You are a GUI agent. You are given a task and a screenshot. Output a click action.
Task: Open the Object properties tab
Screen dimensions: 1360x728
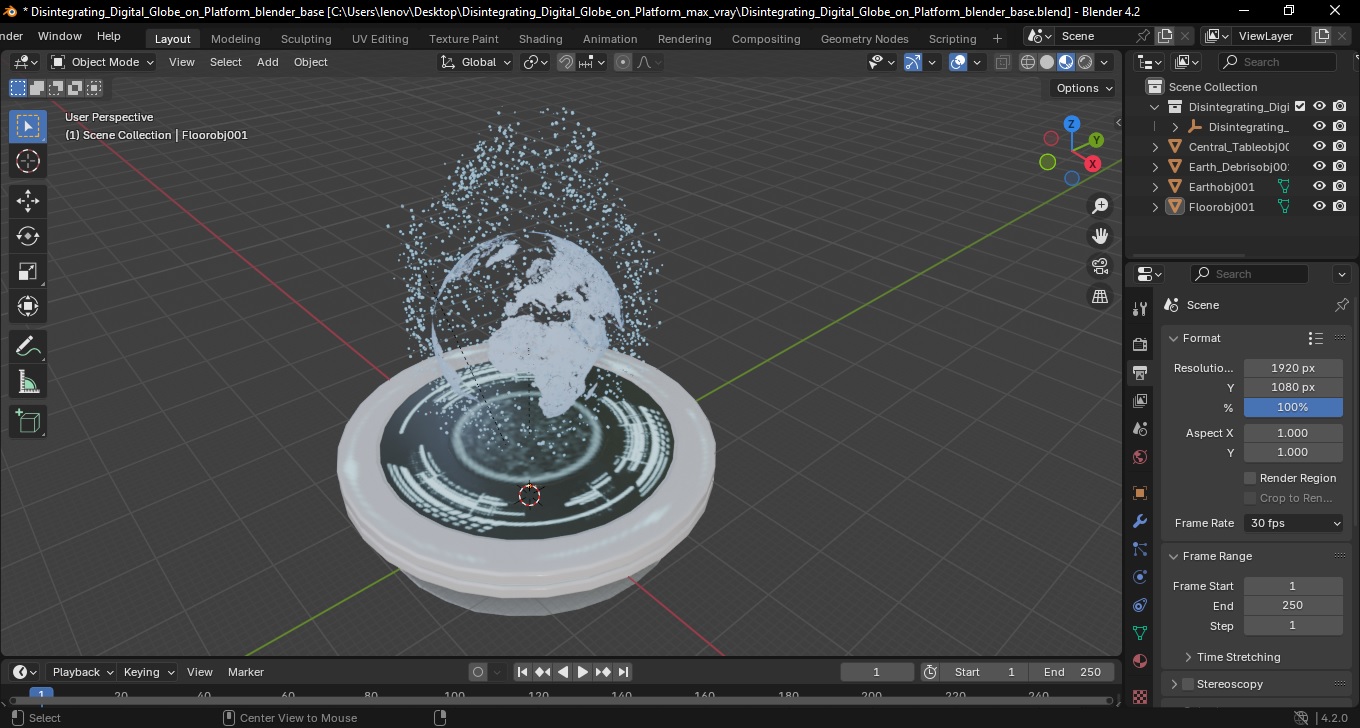tap(1139, 493)
